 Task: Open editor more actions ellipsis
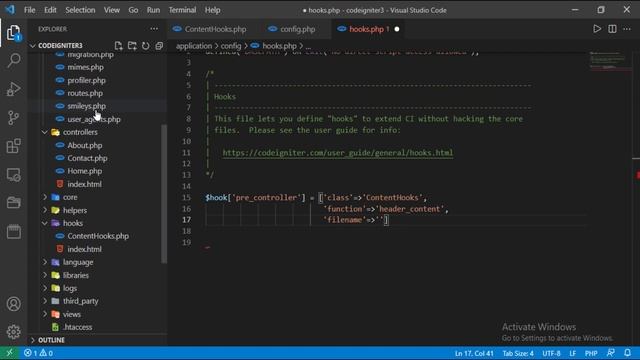[627, 29]
